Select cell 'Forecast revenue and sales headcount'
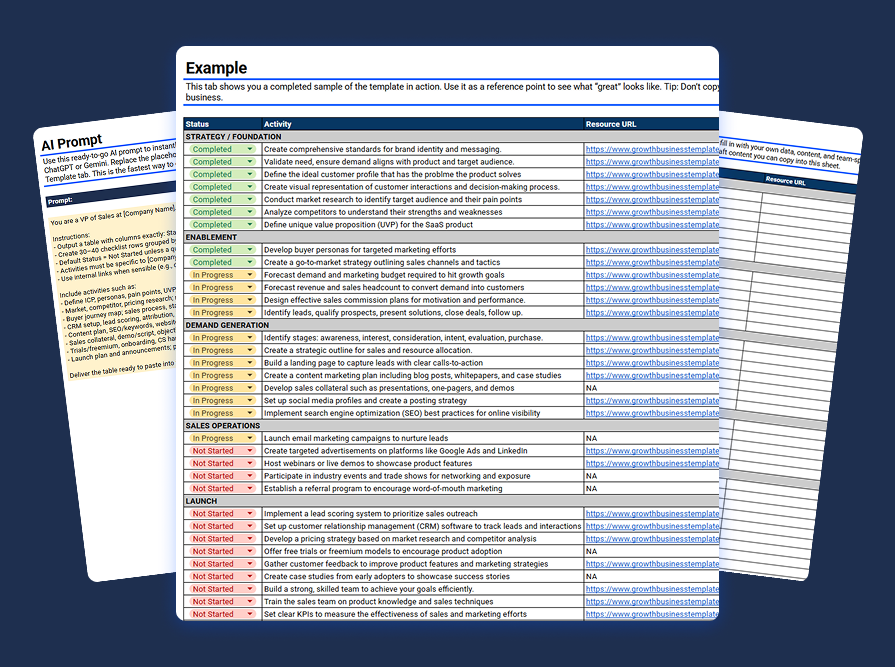This screenshot has height=667, width=895. click(x=423, y=287)
